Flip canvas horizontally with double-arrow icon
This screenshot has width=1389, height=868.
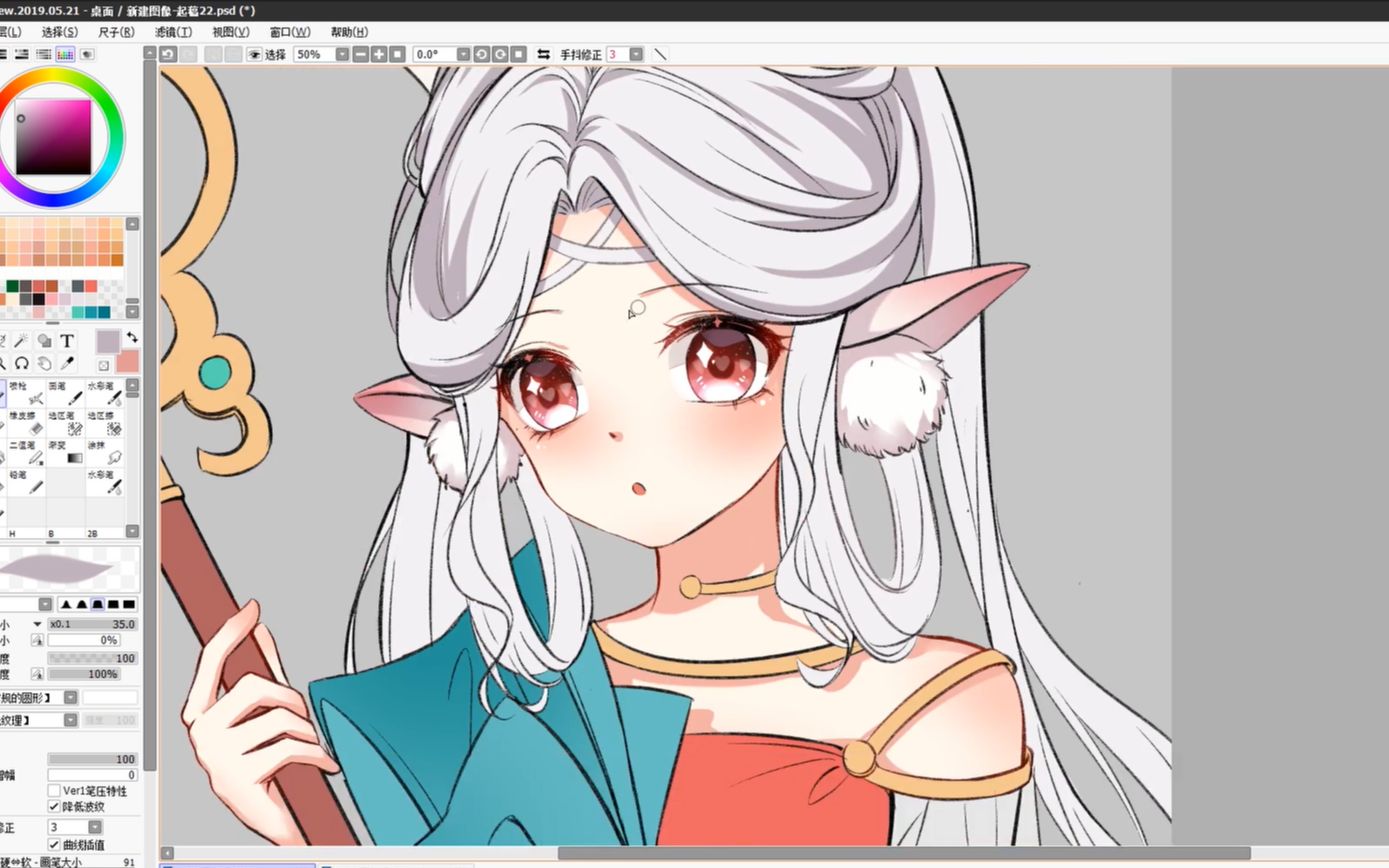click(x=543, y=54)
